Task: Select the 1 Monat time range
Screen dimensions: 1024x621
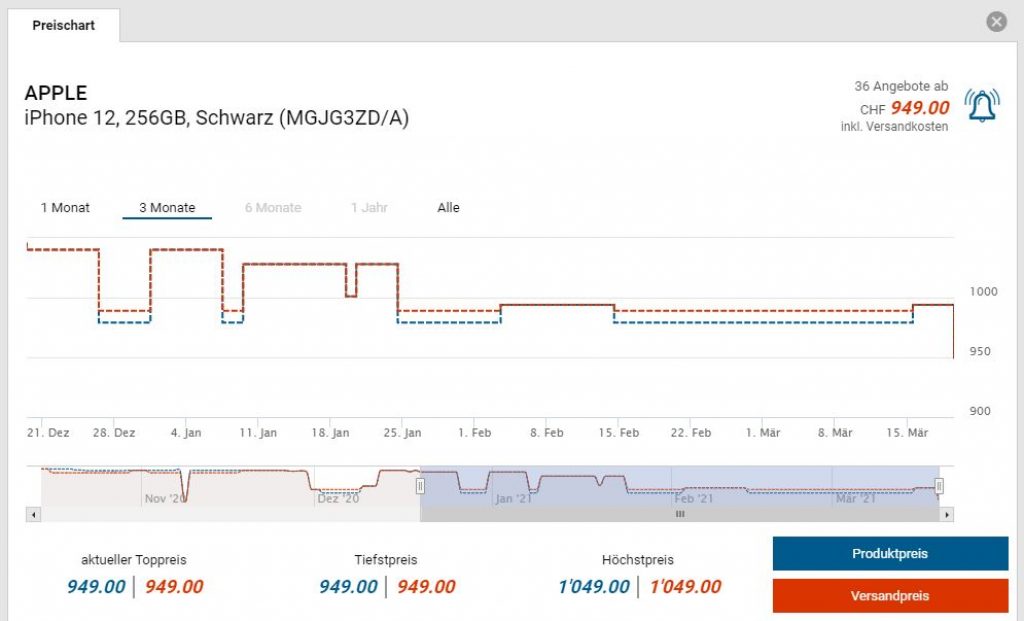Action: (x=65, y=208)
